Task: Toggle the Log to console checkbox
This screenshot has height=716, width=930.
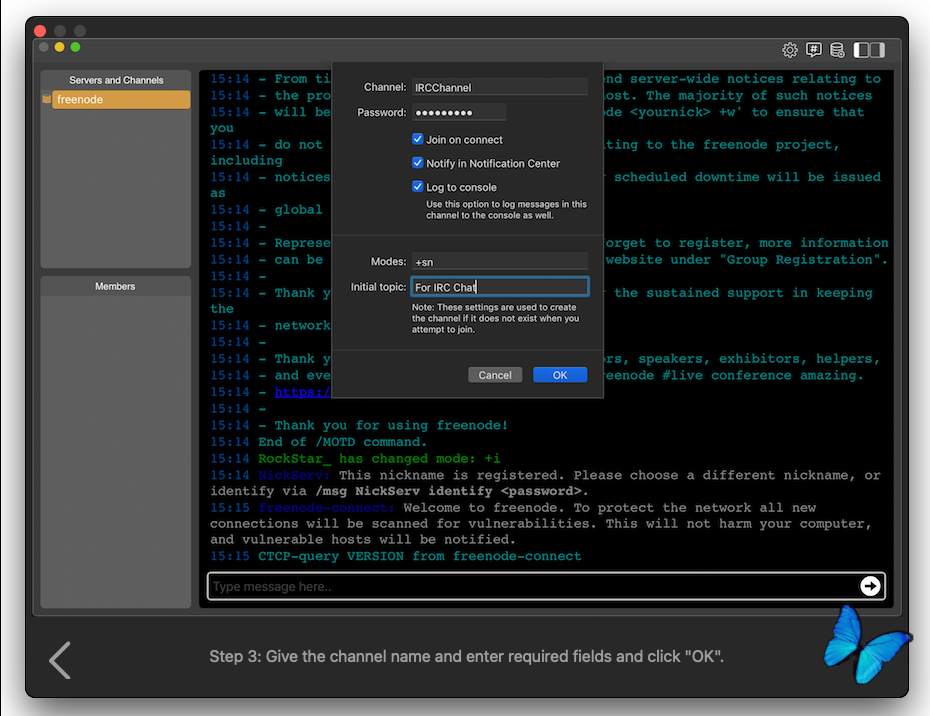Action: pos(418,187)
